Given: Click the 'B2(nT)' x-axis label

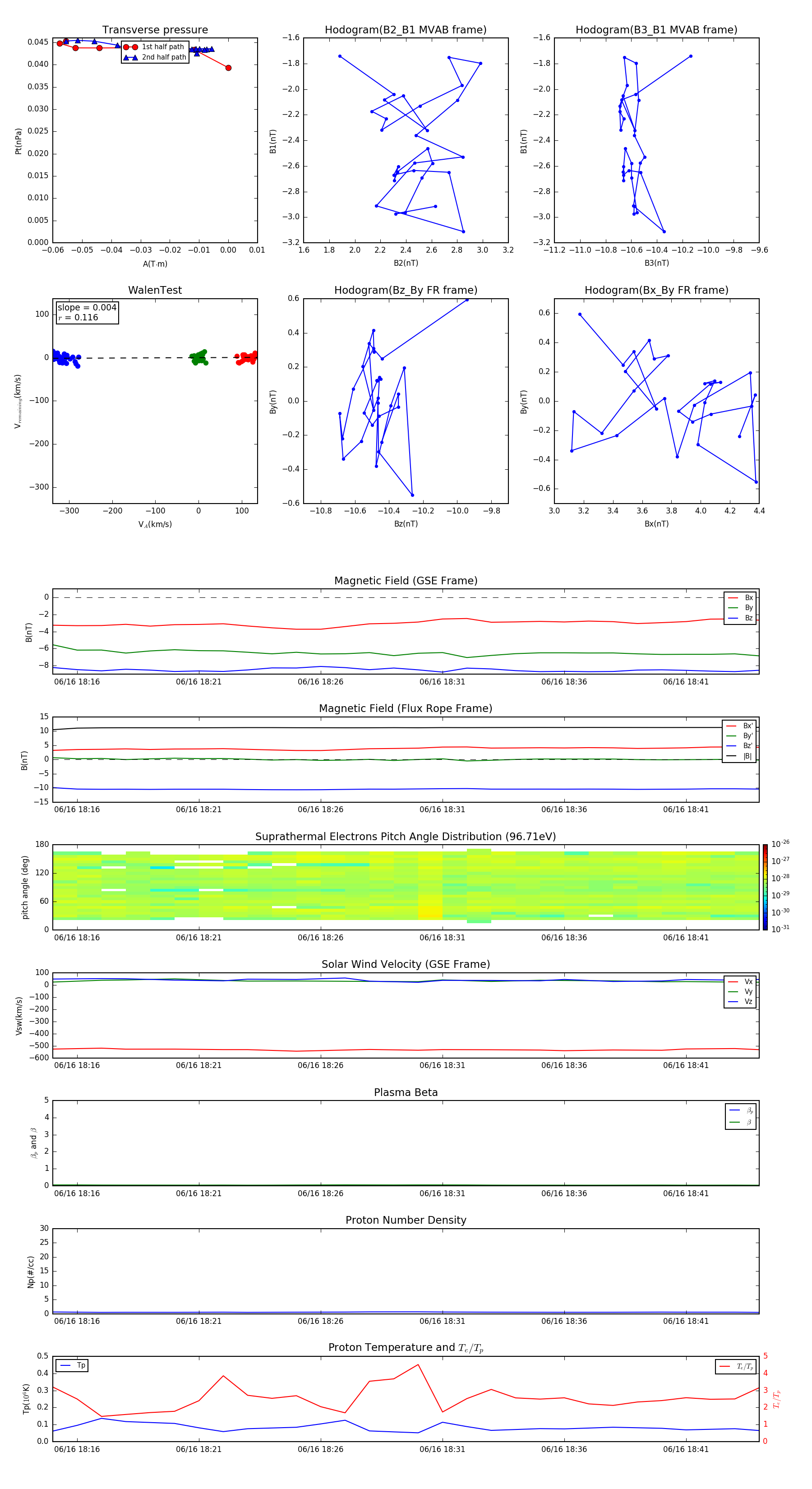Looking at the screenshot, I should (406, 263).
